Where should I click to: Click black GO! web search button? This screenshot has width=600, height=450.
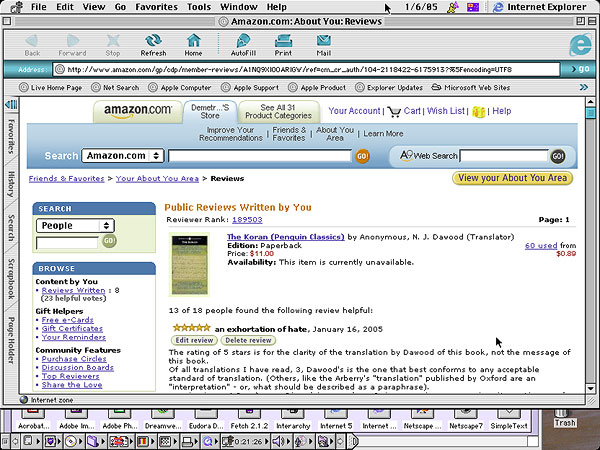[558, 156]
